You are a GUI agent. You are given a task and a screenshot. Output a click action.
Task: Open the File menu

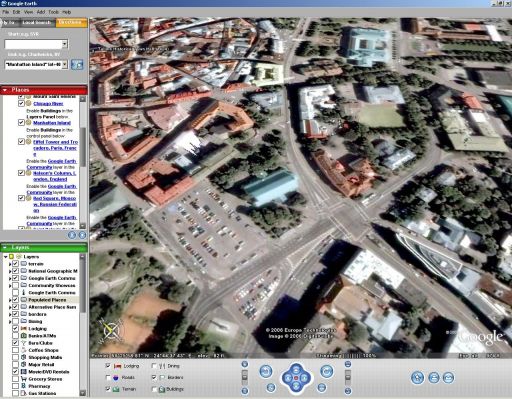pyautogui.click(x=6, y=12)
